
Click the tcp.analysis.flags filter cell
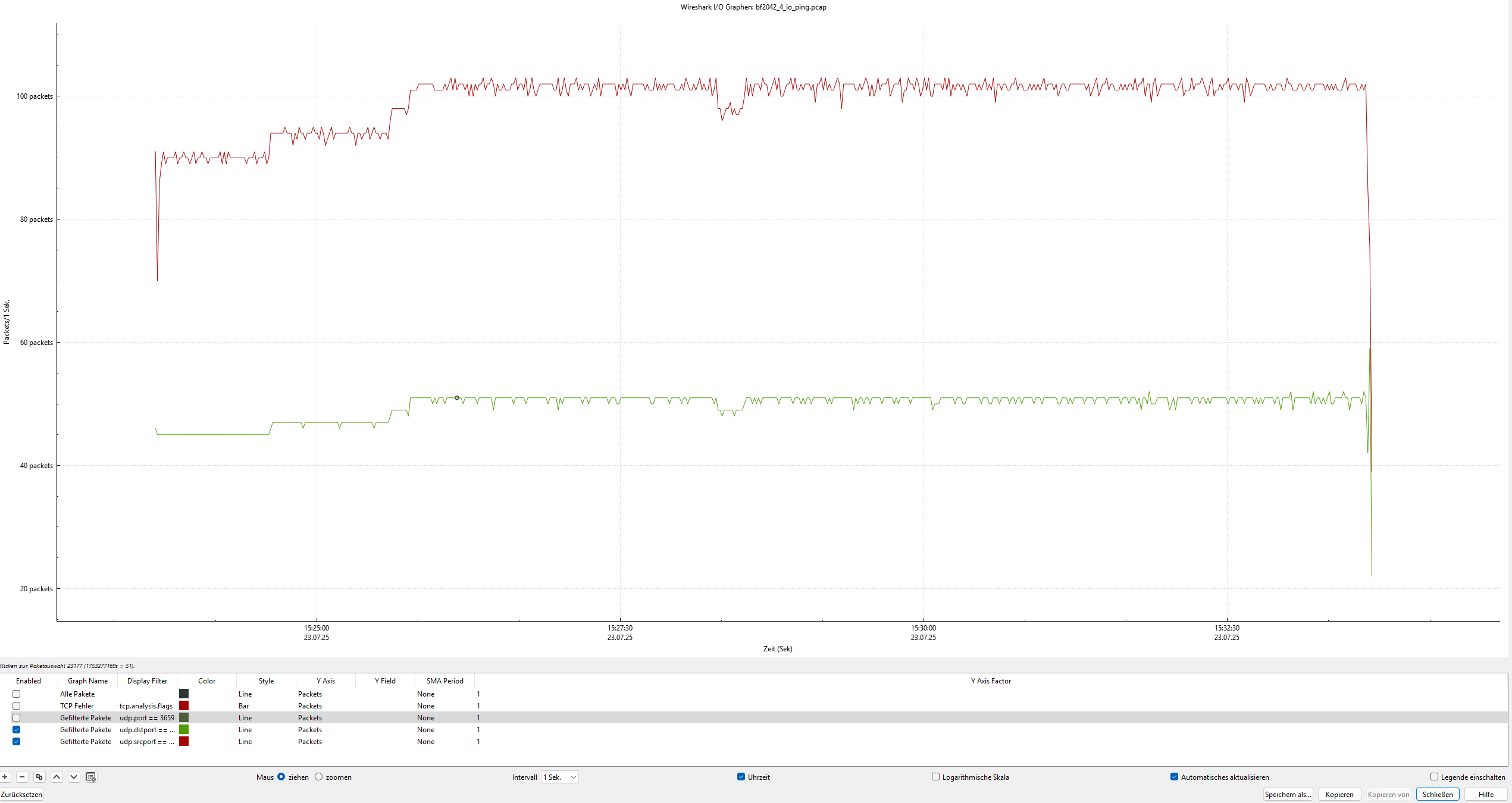[146, 706]
